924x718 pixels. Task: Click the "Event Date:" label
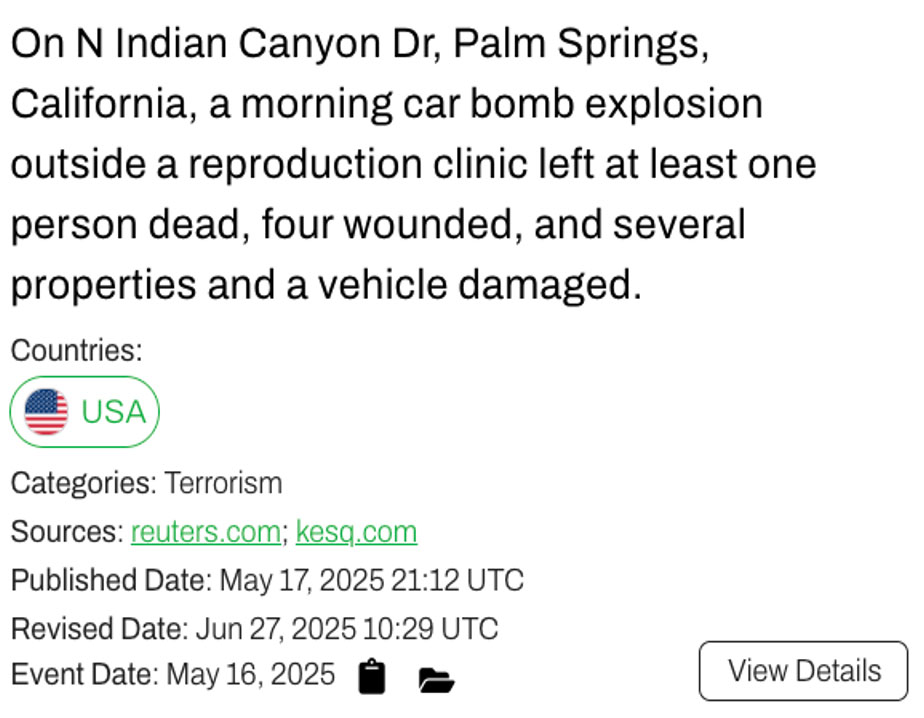tap(85, 675)
